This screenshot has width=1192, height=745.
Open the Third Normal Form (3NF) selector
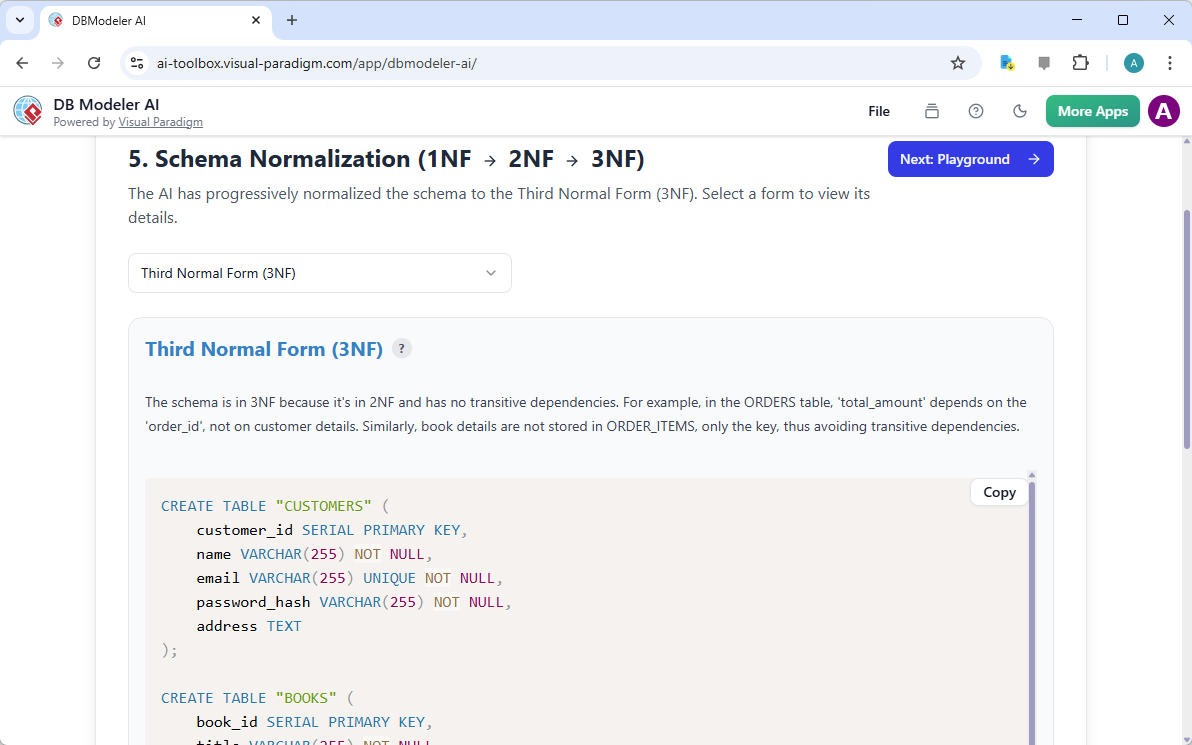click(x=319, y=273)
